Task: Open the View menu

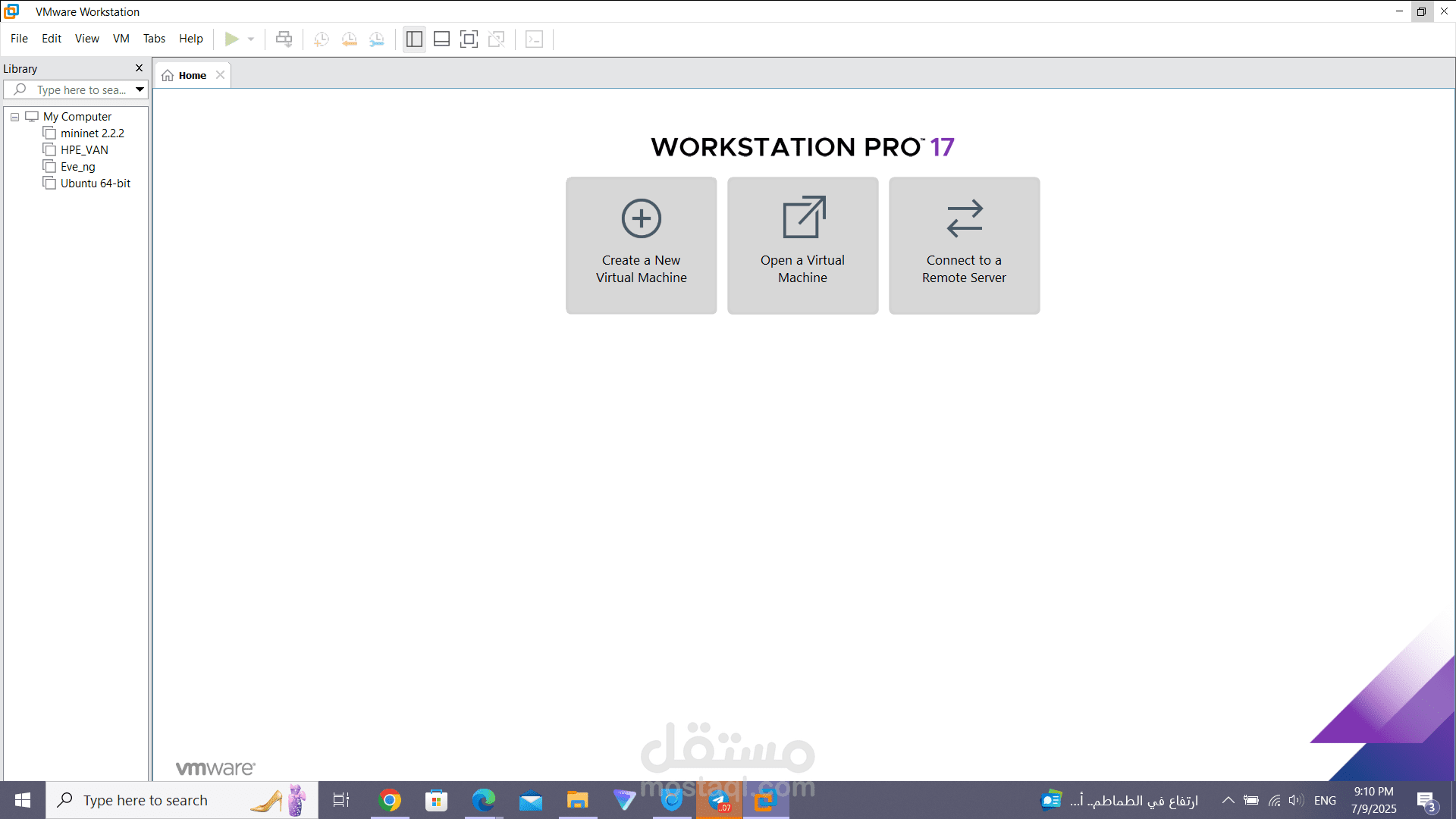Action: coord(87,39)
